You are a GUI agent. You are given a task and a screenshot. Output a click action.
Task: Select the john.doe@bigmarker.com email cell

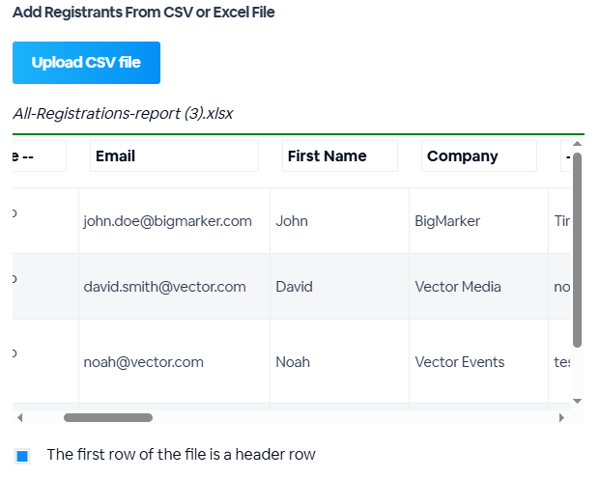(167, 221)
